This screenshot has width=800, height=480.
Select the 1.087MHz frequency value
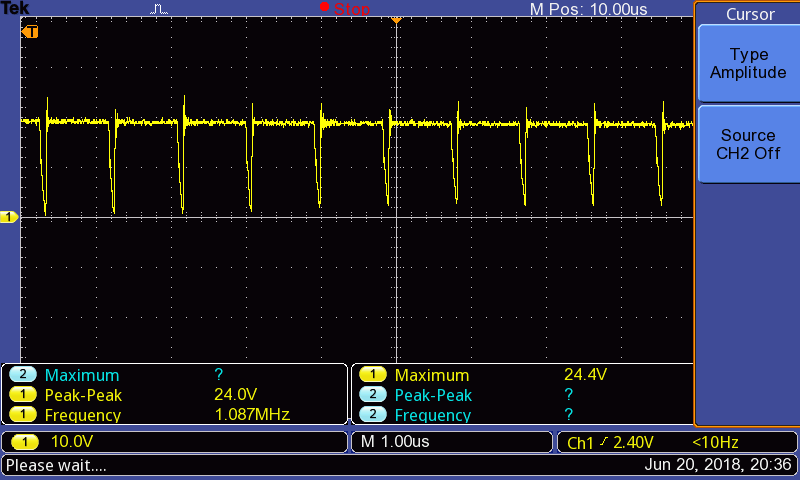click(252, 414)
